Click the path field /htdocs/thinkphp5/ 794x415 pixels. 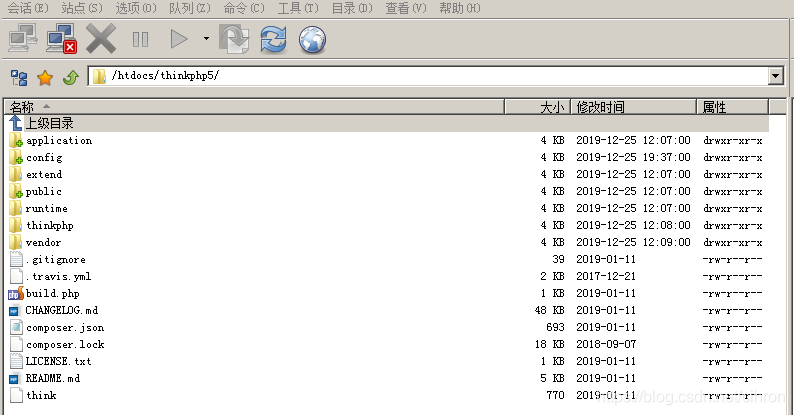coord(435,76)
